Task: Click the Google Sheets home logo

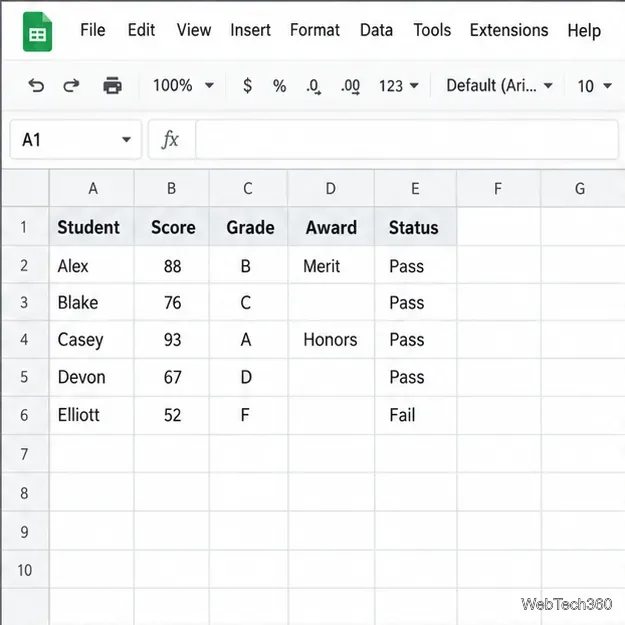Action: (37, 31)
